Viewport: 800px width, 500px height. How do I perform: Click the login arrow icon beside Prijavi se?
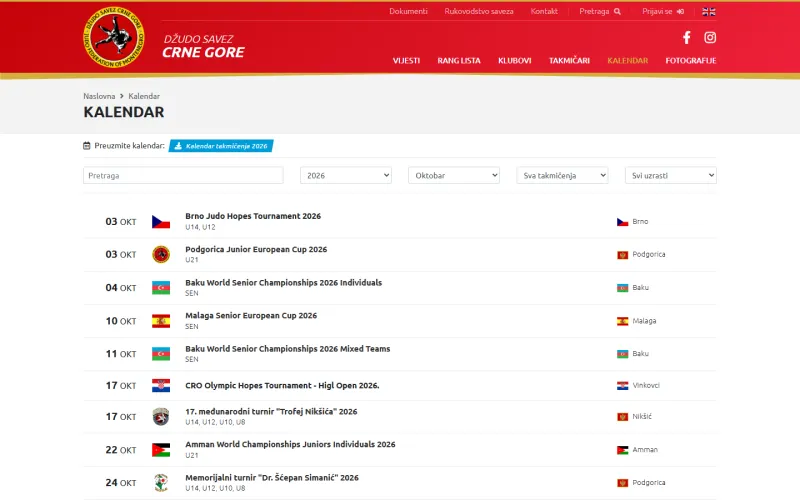click(680, 11)
